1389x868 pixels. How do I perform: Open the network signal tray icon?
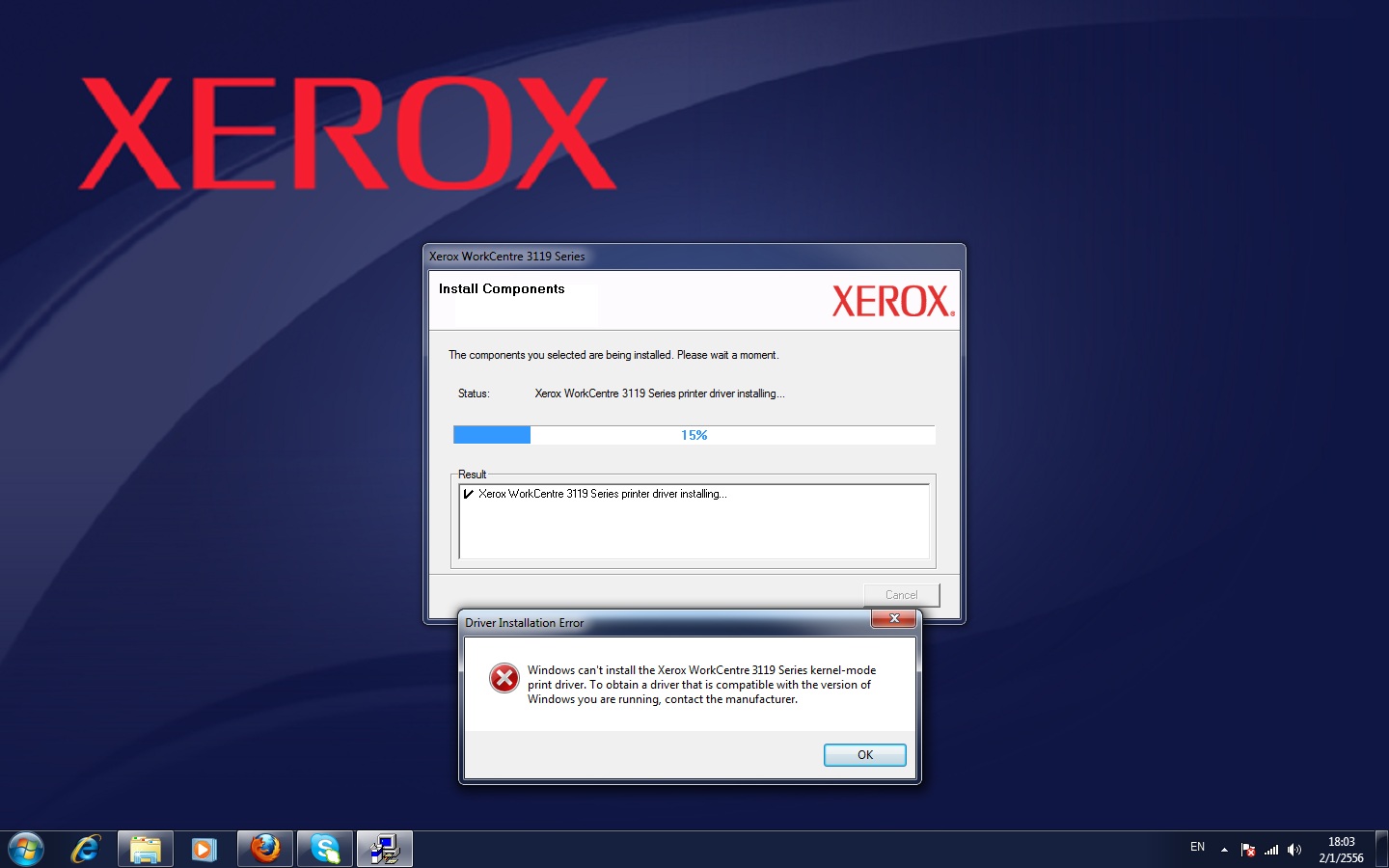tap(1271, 850)
